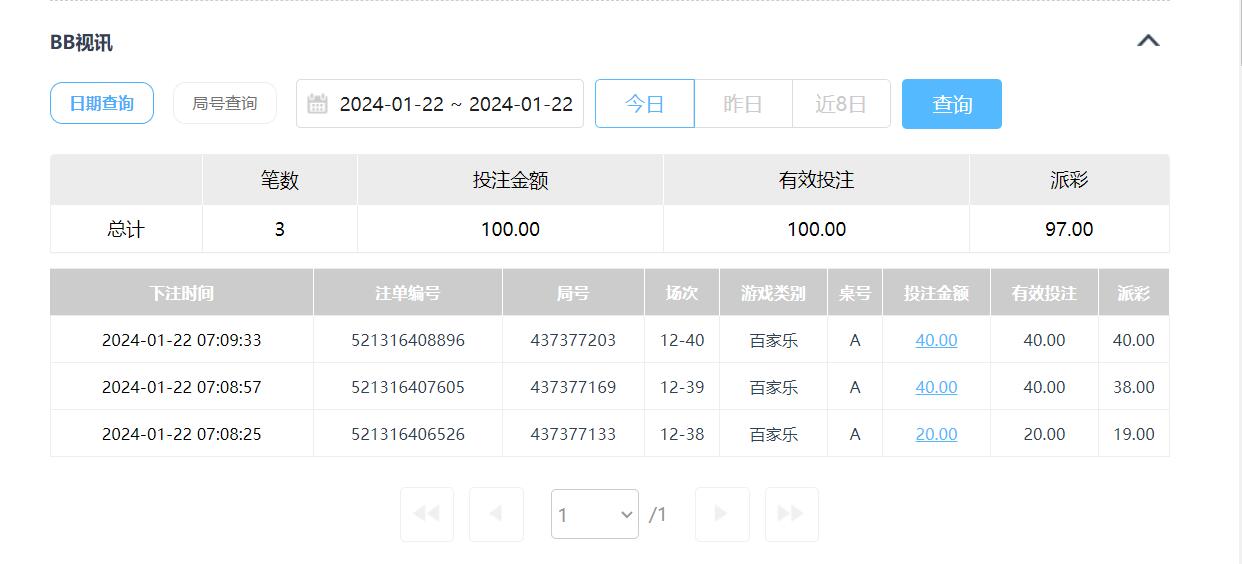Click session 12-38 cell
Image resolution: width=1242 pixels, height=564 pixels.
(x=682, y=434)
